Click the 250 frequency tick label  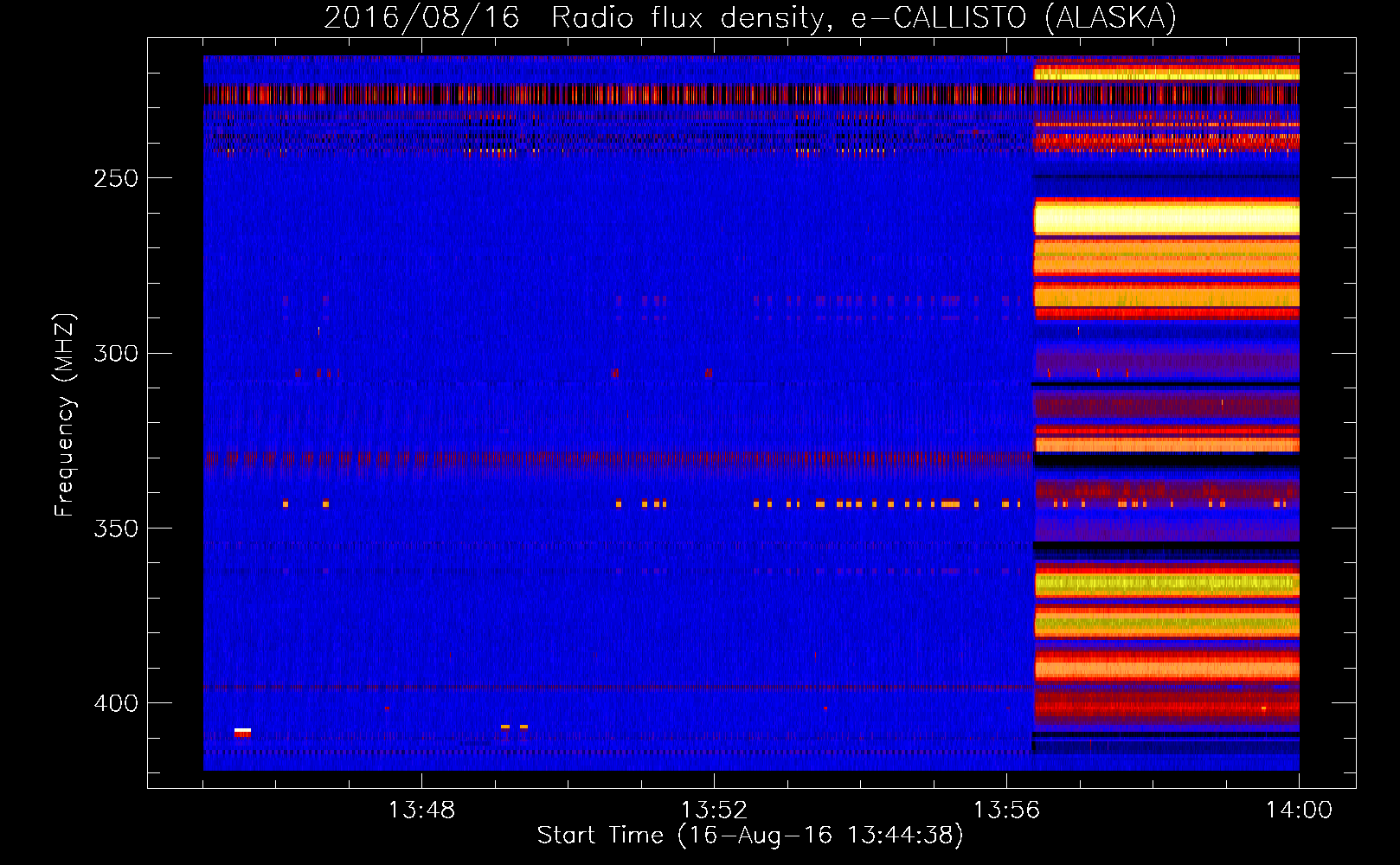(x=116, y=178)
